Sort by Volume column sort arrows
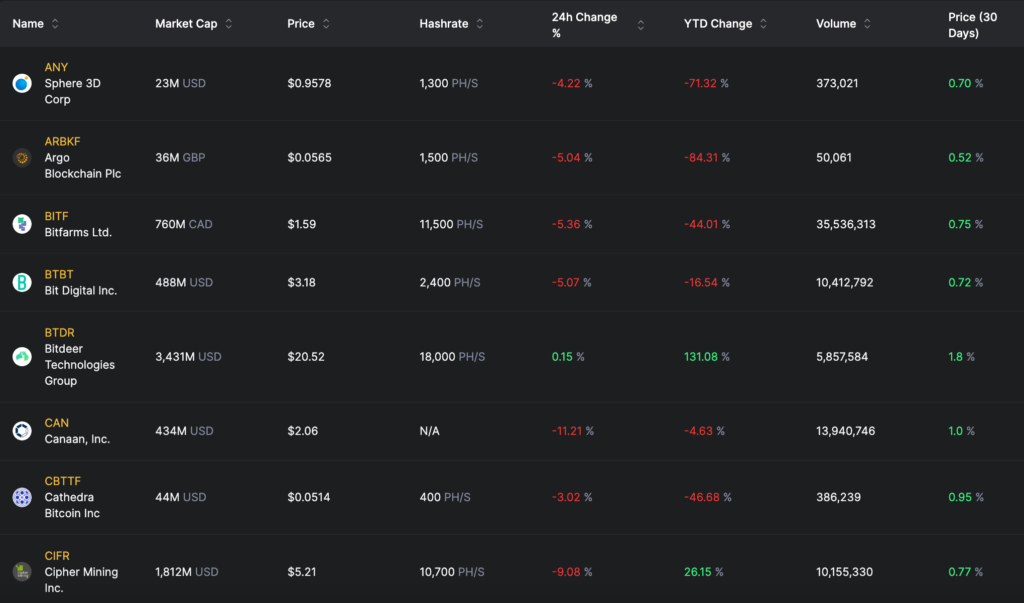 click(867, 24)
